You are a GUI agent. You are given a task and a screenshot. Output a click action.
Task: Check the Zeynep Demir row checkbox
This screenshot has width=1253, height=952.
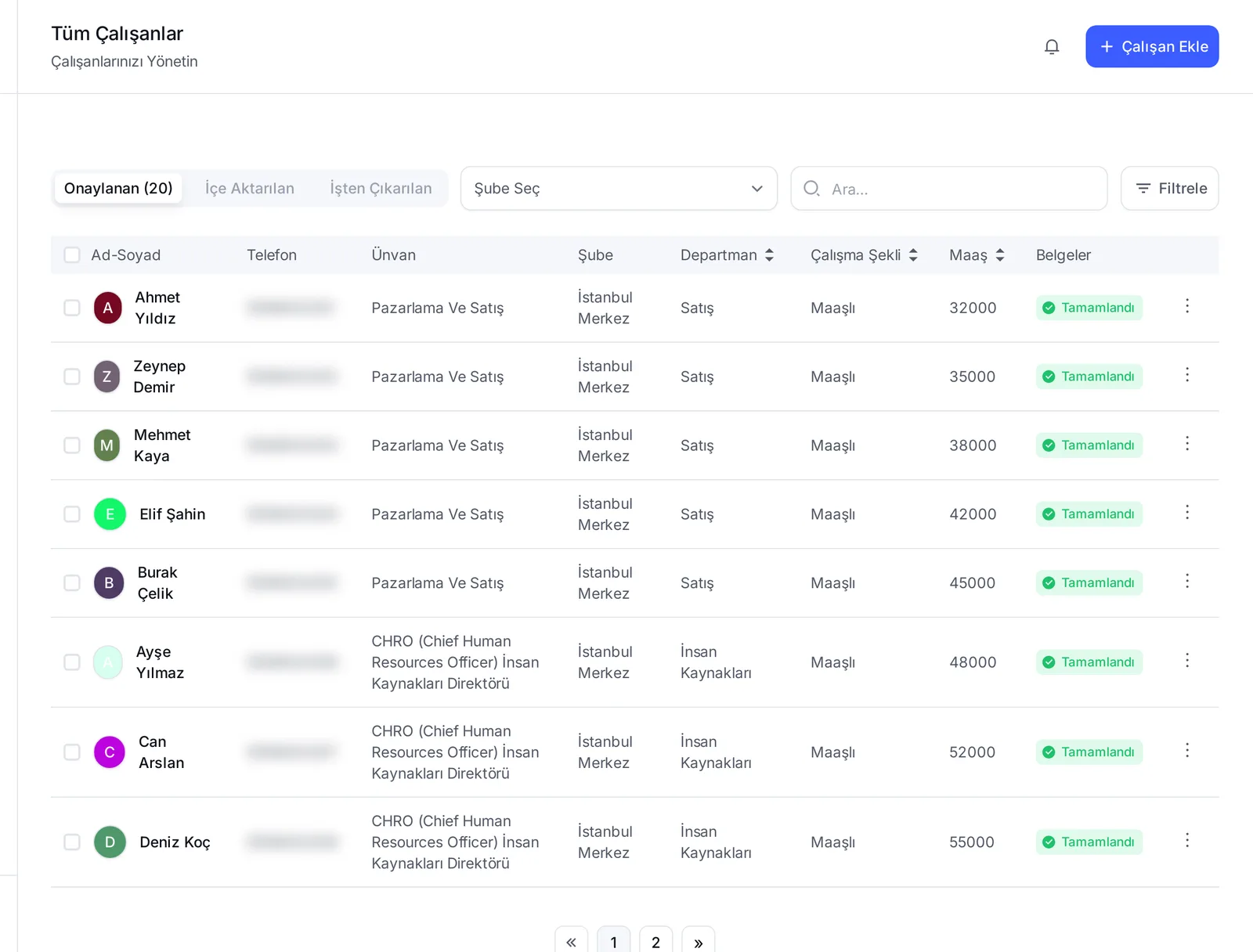point(72,377)
